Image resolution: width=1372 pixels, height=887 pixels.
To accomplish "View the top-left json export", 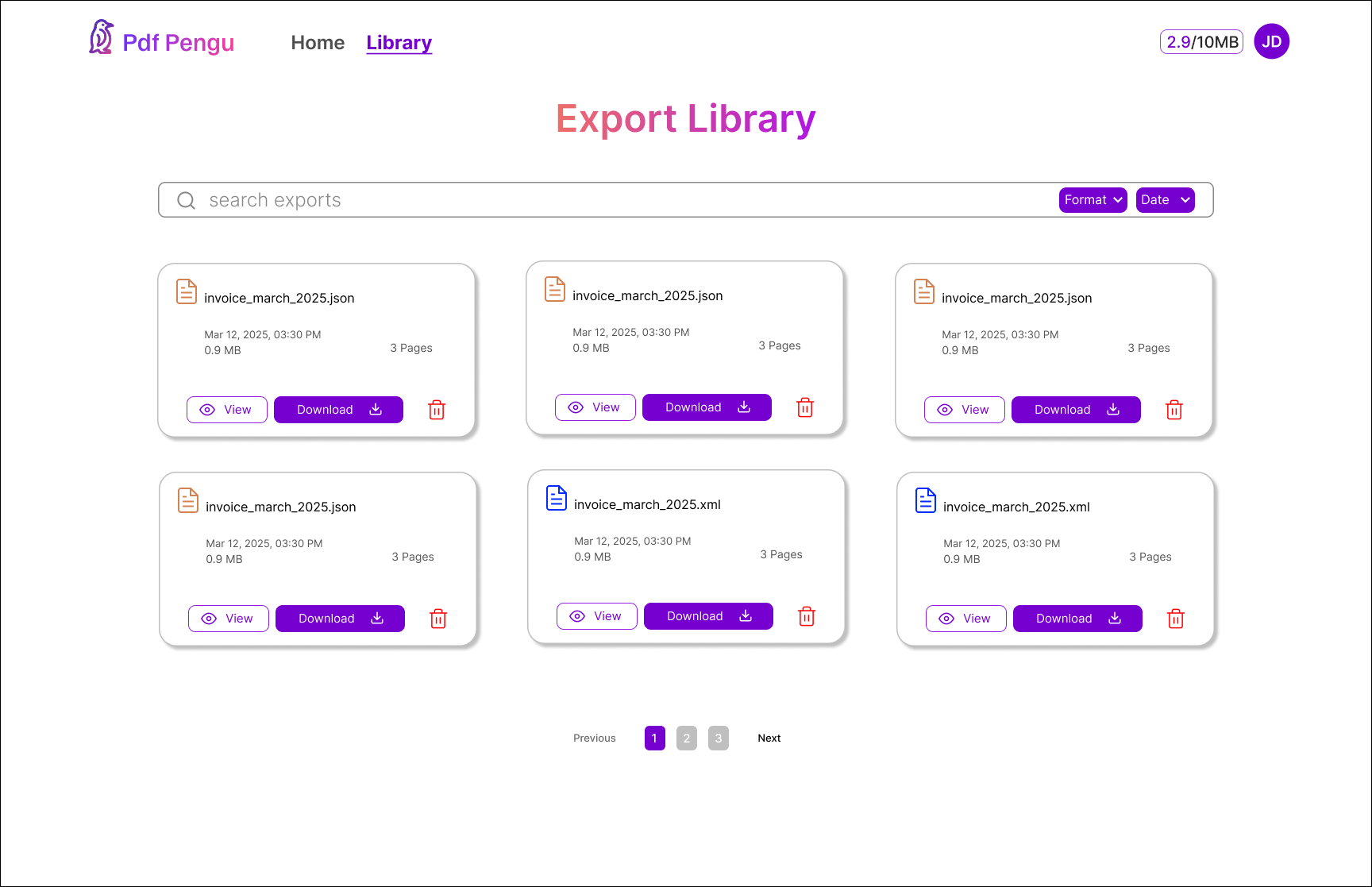I will pyautogui.click(x=227, y=410).
